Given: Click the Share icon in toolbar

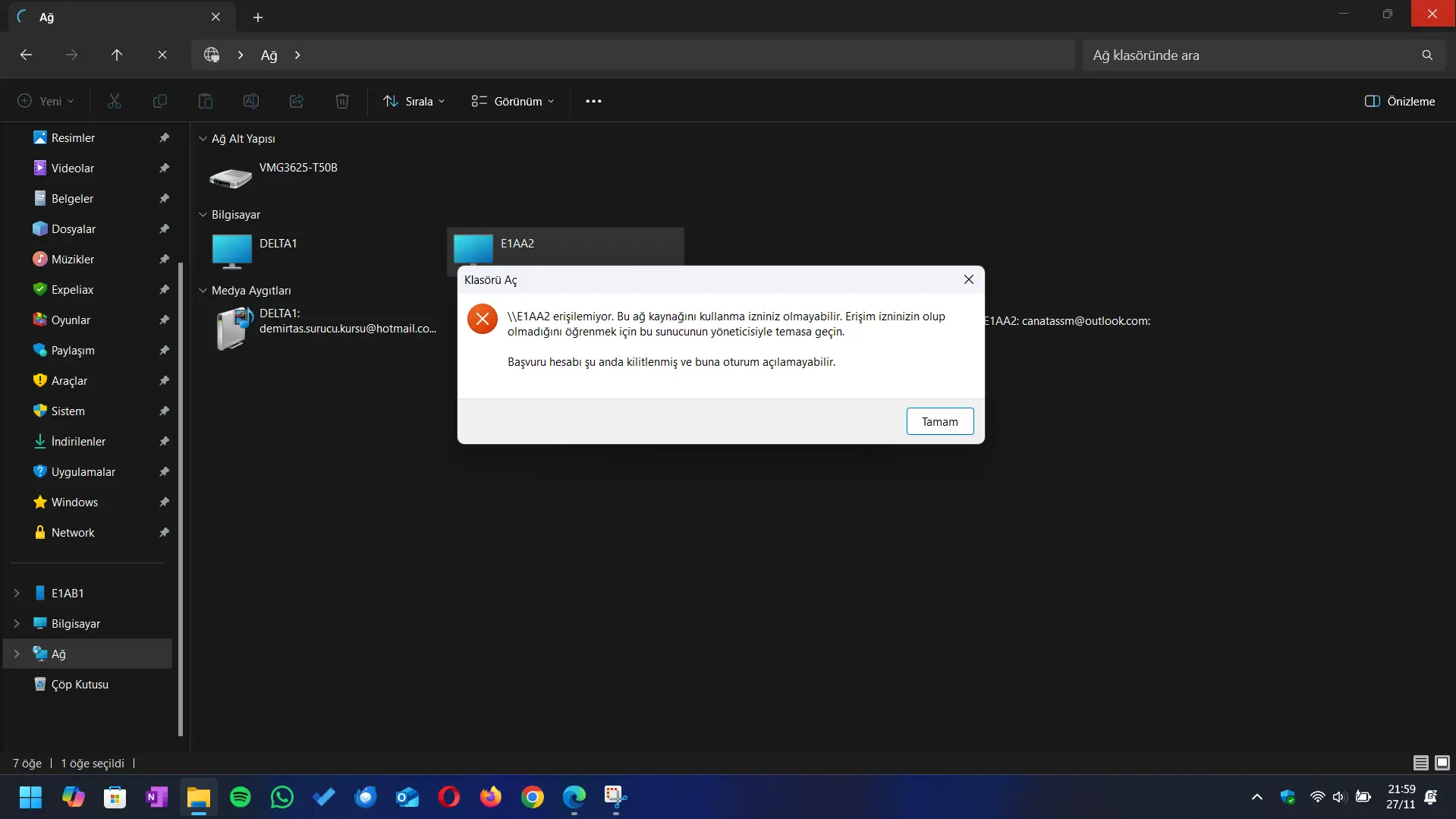Looking at the screenshot, I should [297, 101].
